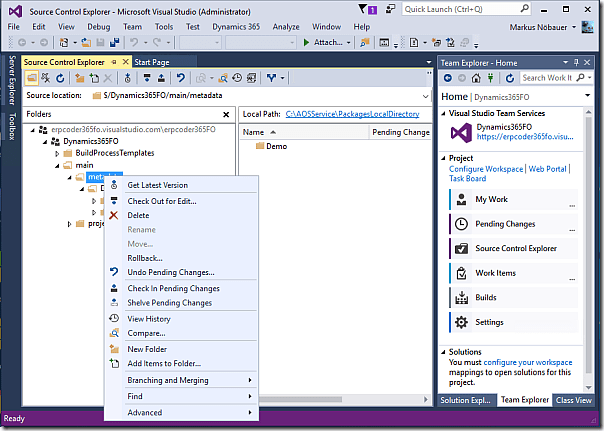Collapse the Dynamics365FO tree node
Image resolution: width=604 pixels, height=431 pixels.
click(45, 142)
